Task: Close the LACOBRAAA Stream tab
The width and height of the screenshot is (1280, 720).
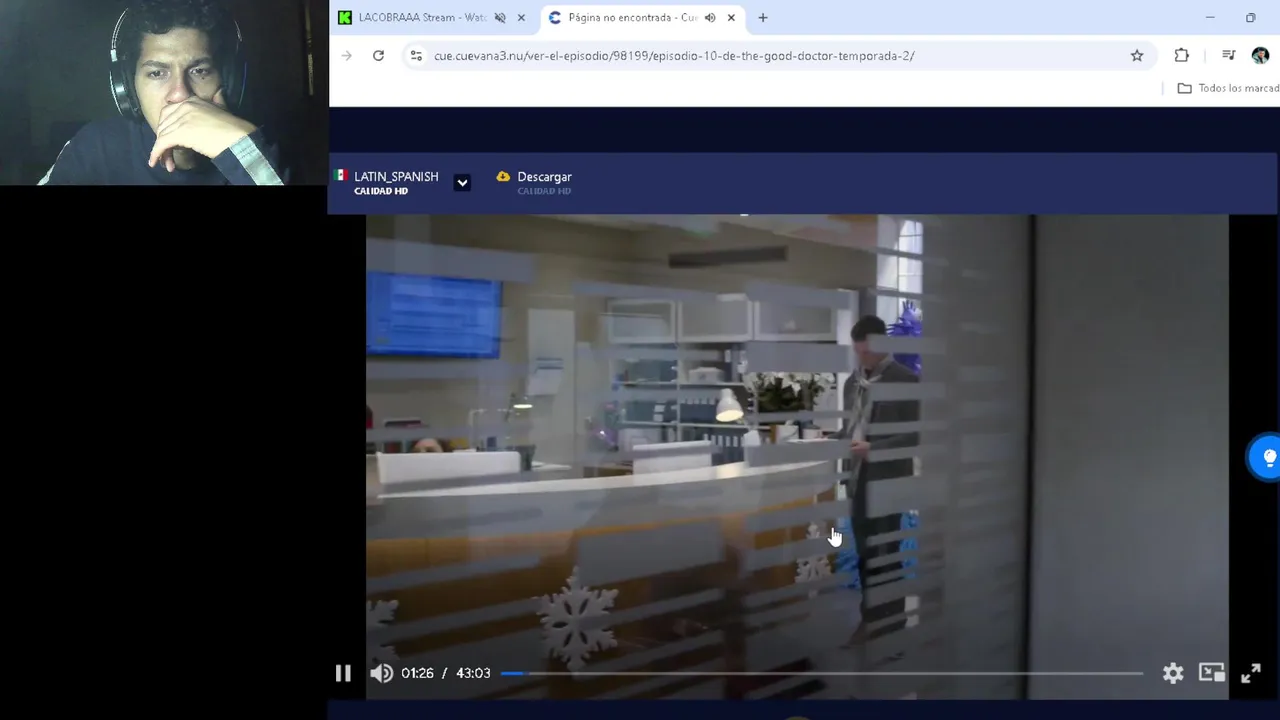Action: [x=521, y=17]
